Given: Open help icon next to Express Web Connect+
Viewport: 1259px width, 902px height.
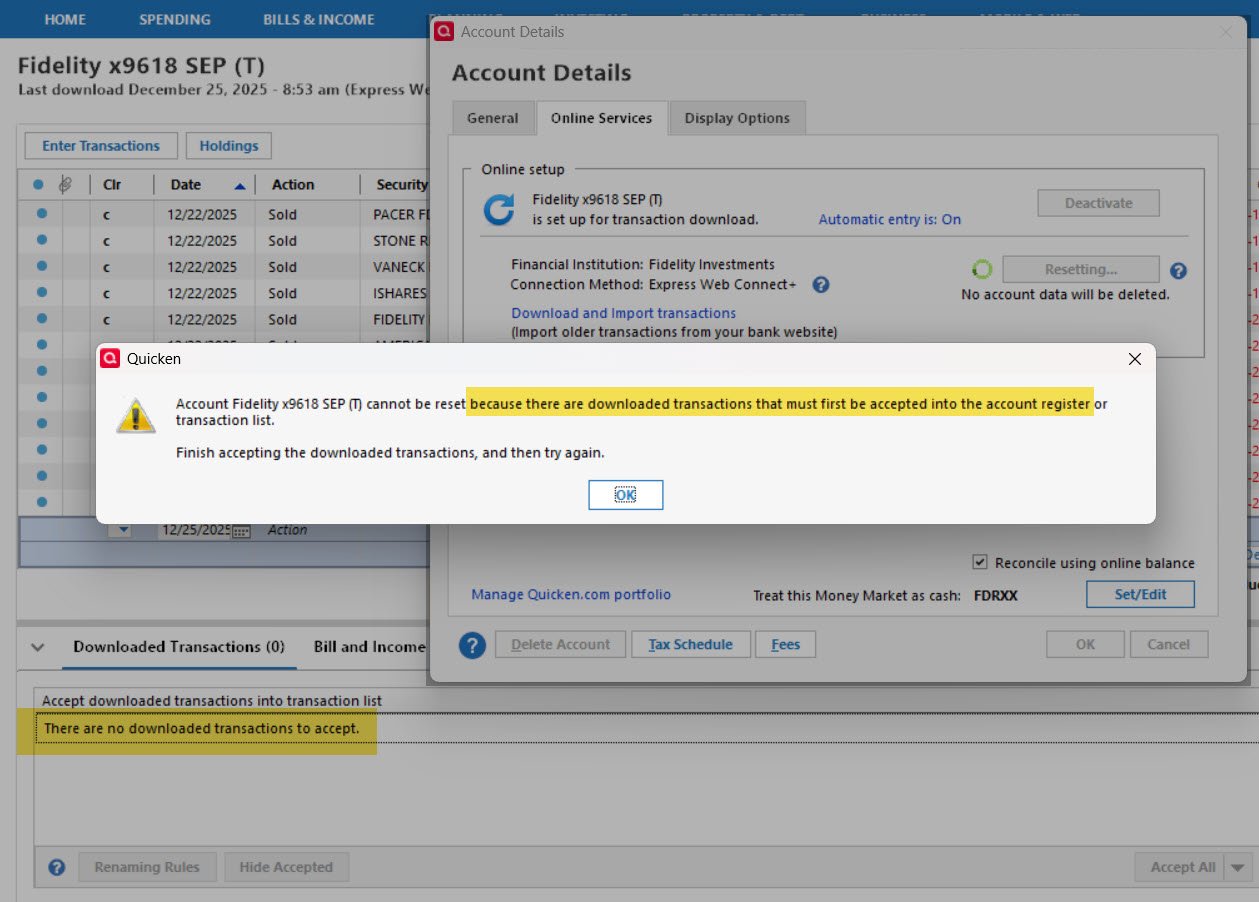Looking at the screenshot, I should click(820, 285).
